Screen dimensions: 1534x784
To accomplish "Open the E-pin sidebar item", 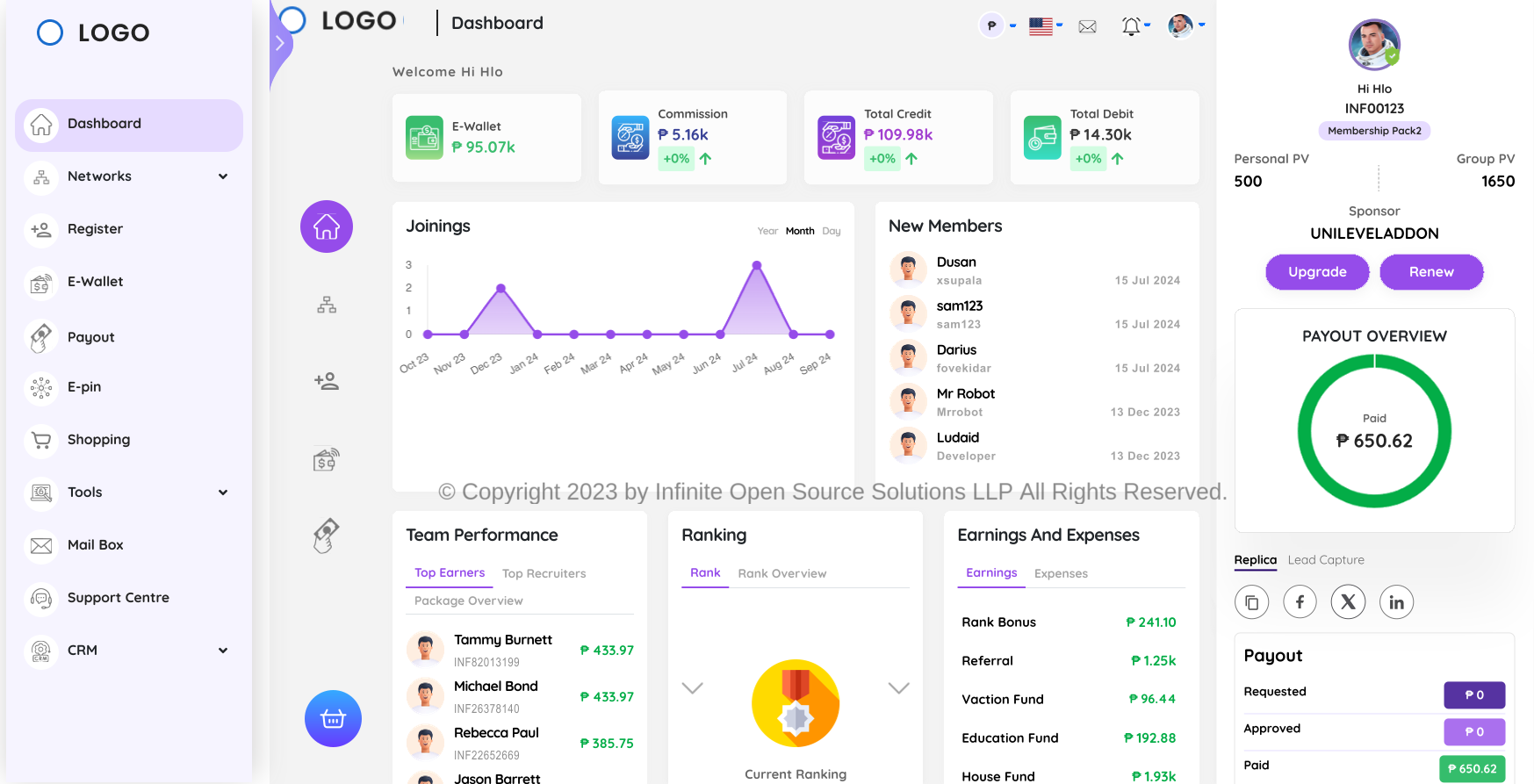I will point(129,387).
